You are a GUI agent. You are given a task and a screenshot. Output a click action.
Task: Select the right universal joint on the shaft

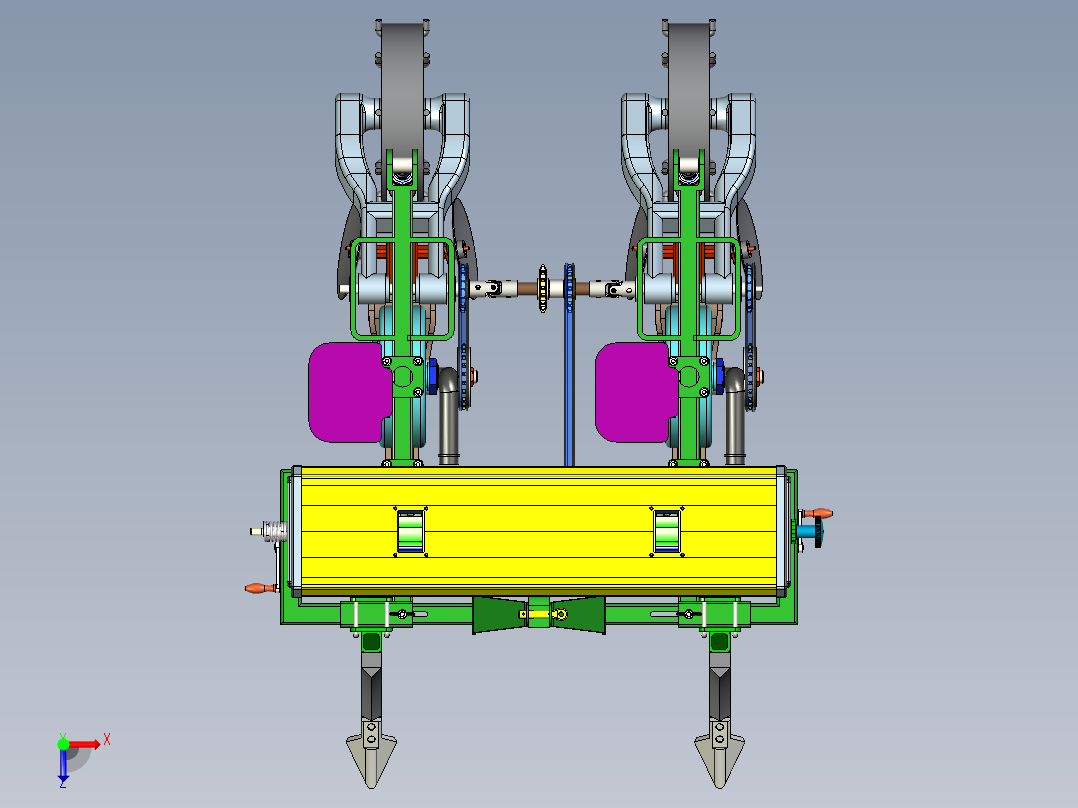[x=614, y=289]
